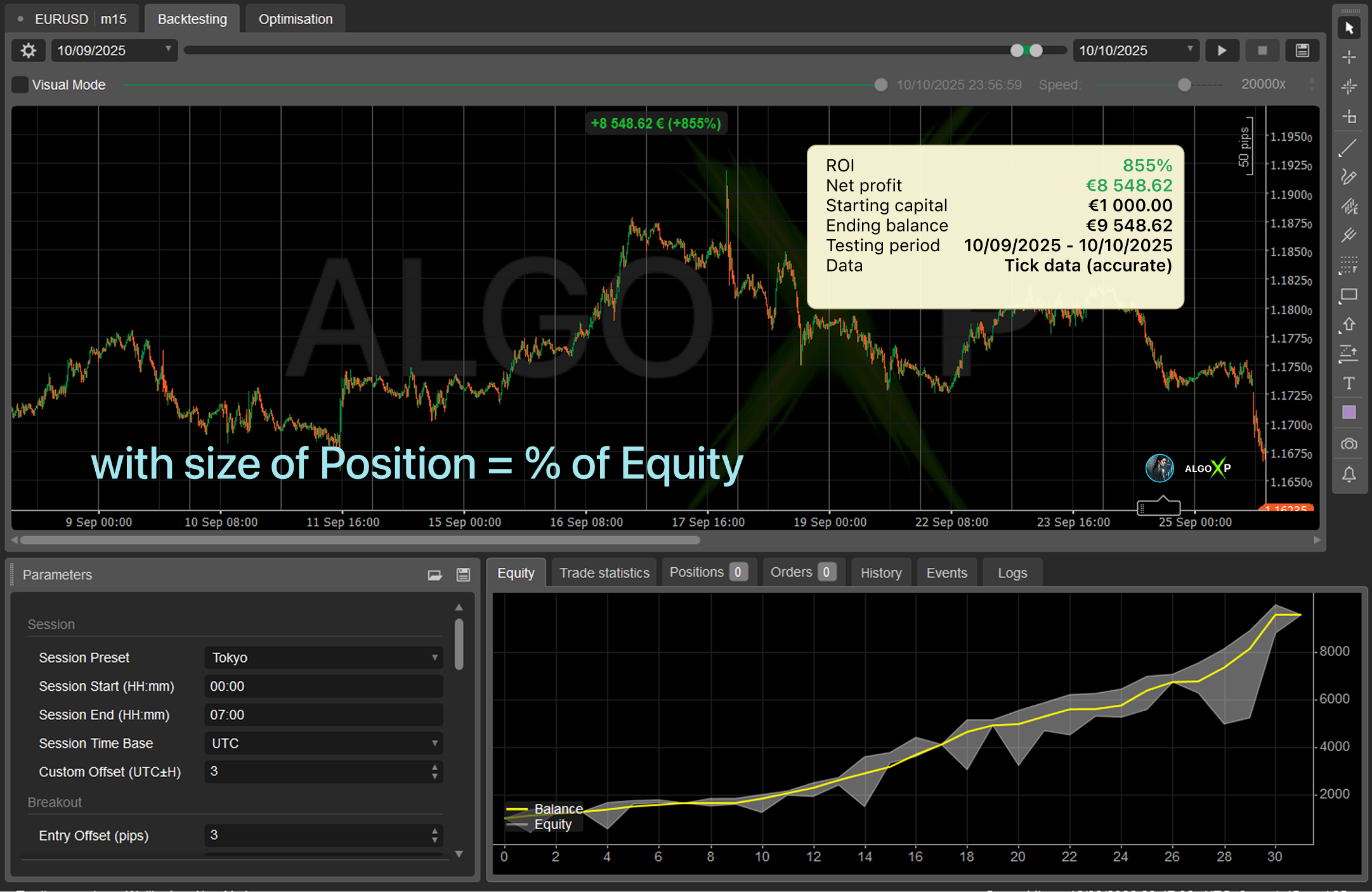Select the rectangle shape tool
The width and height of the screenshot is (1372, 892).
1349,295
